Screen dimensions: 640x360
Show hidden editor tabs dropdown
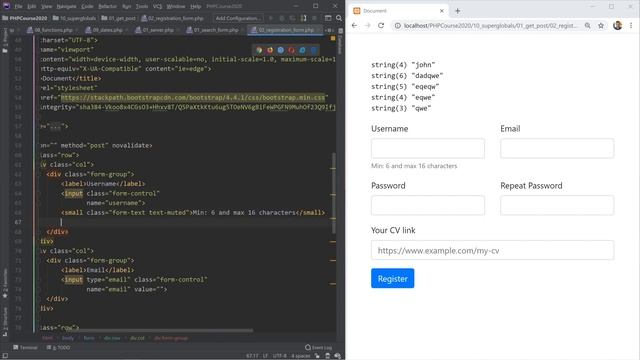click(x=329, y=30)
